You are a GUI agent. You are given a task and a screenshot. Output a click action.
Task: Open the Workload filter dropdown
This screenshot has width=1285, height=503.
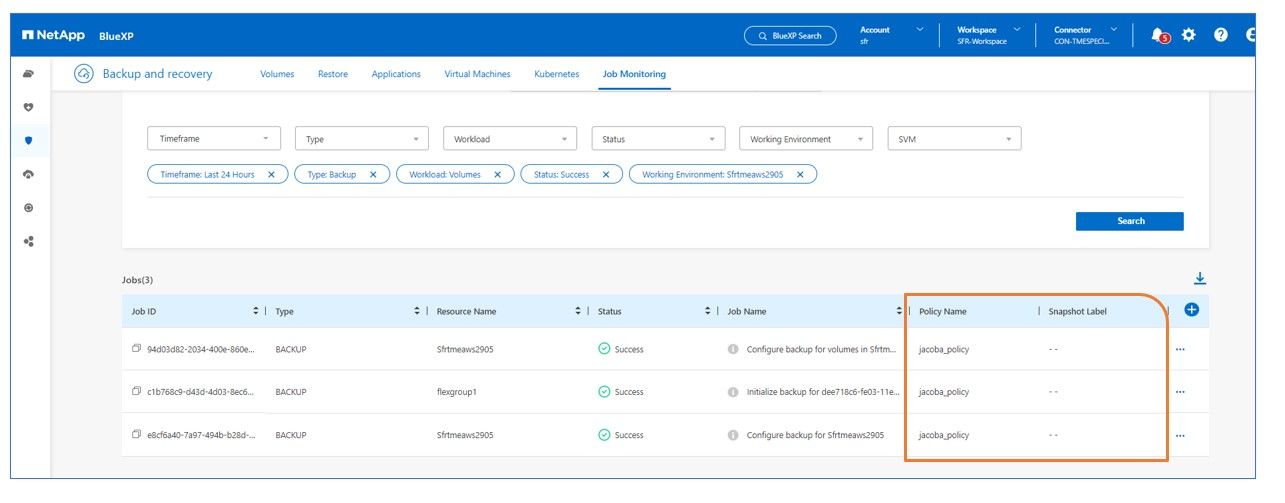pos(510,139)
